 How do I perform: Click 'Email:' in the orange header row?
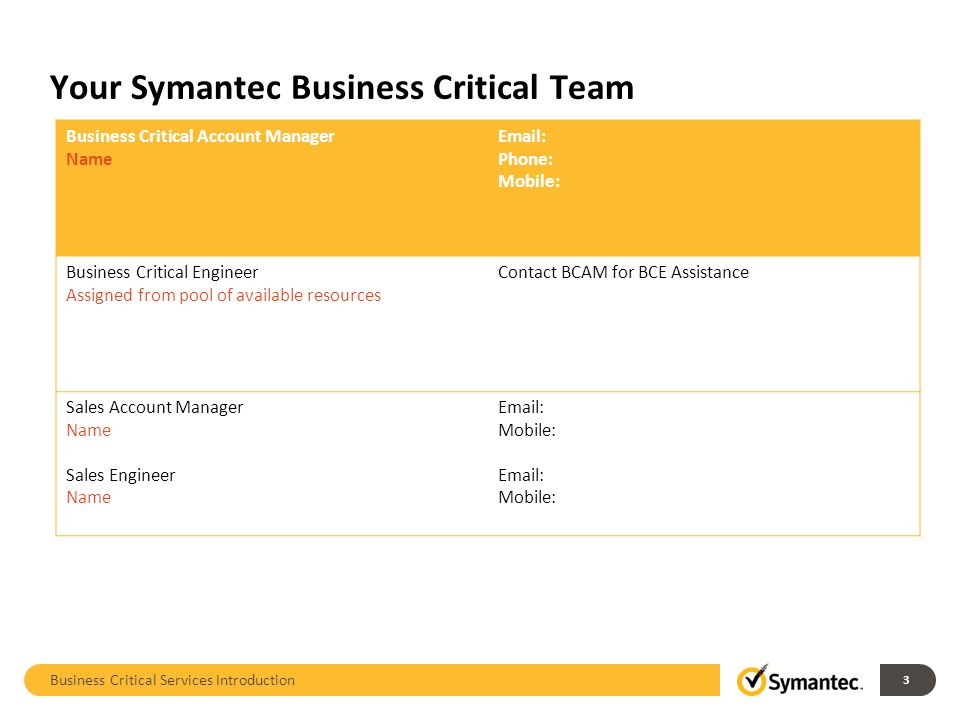click(522, 136)
